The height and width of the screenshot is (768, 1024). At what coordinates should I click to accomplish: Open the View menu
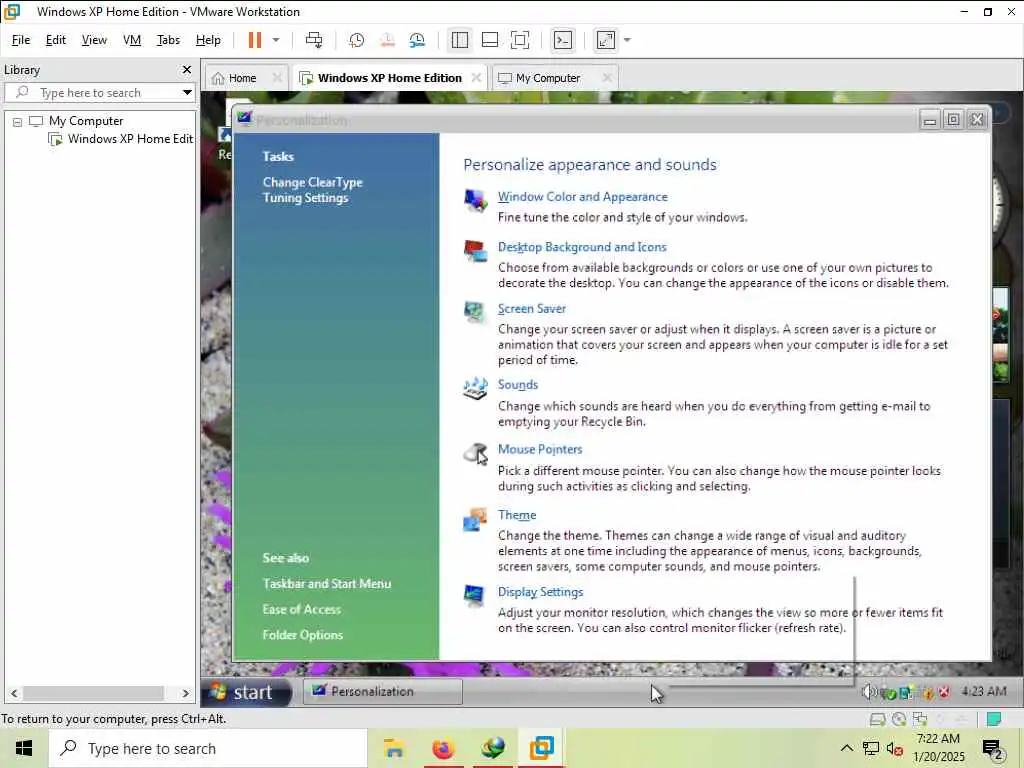click(94, 40)
